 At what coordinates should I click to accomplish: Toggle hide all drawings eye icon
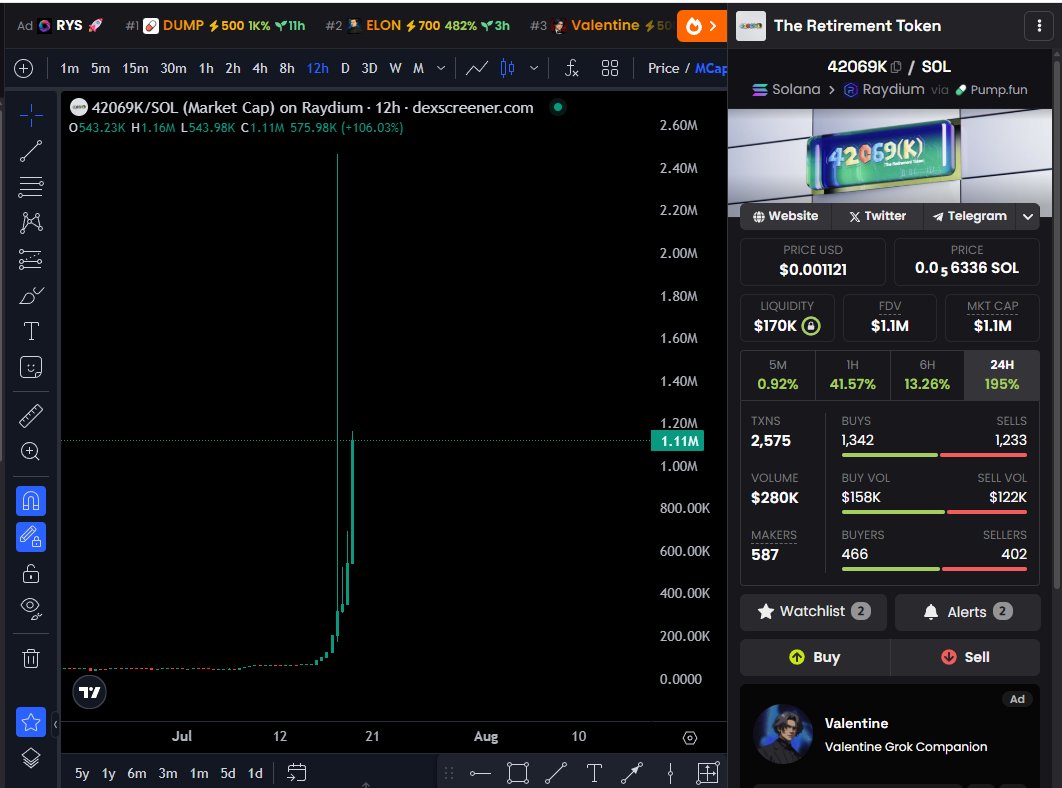click(x=30, y=608)
